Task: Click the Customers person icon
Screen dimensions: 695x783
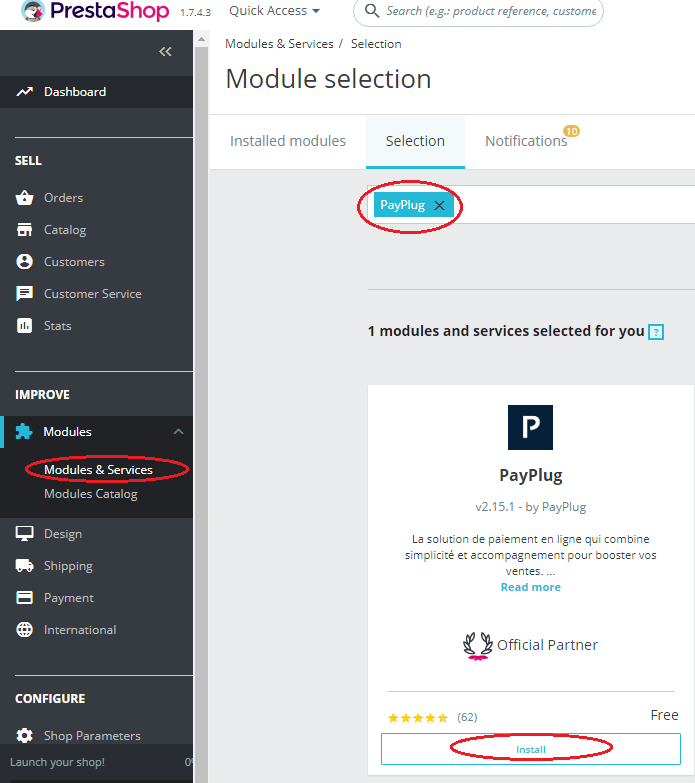Action: [x=24, y=262]
